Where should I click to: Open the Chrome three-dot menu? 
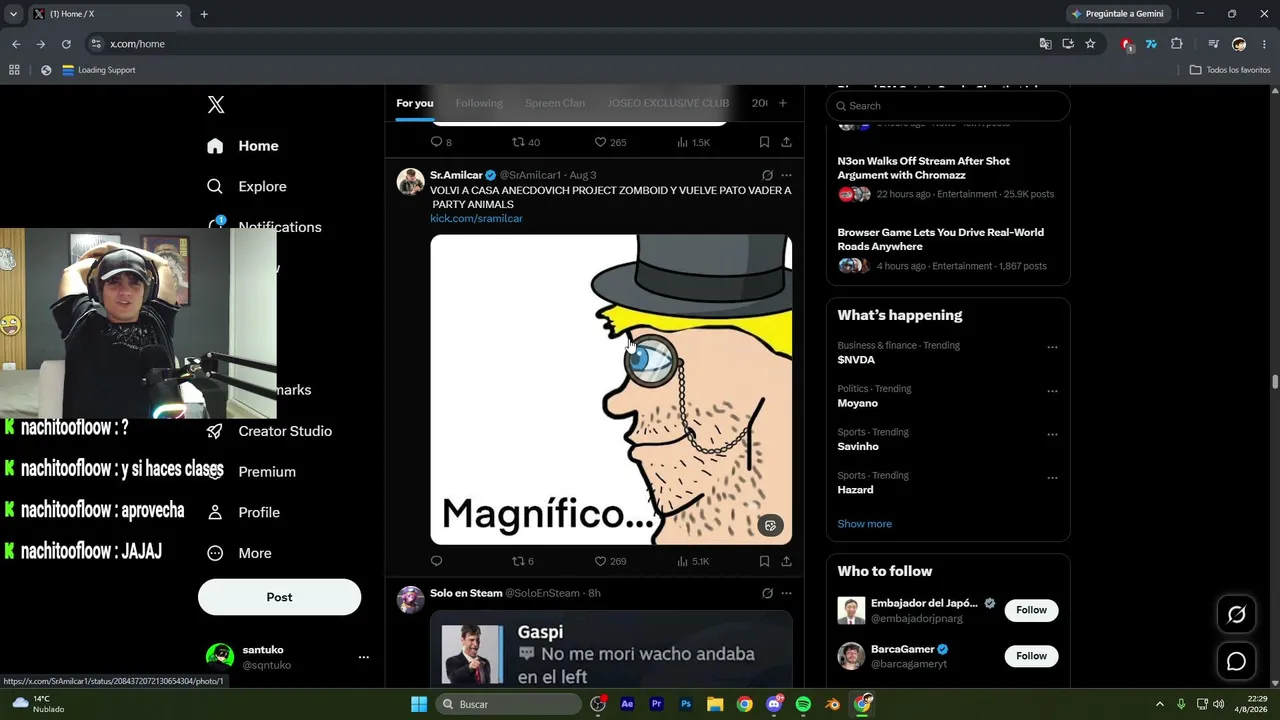click(1264, 44)
